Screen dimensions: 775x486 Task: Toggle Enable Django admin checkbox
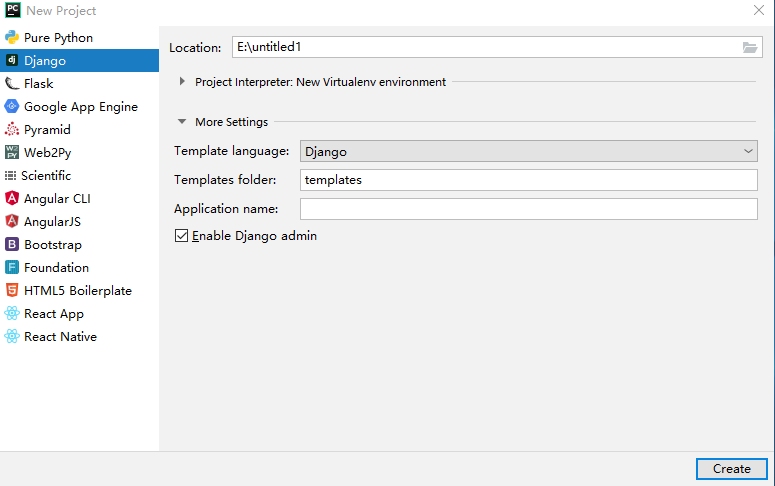pos(181,236)
